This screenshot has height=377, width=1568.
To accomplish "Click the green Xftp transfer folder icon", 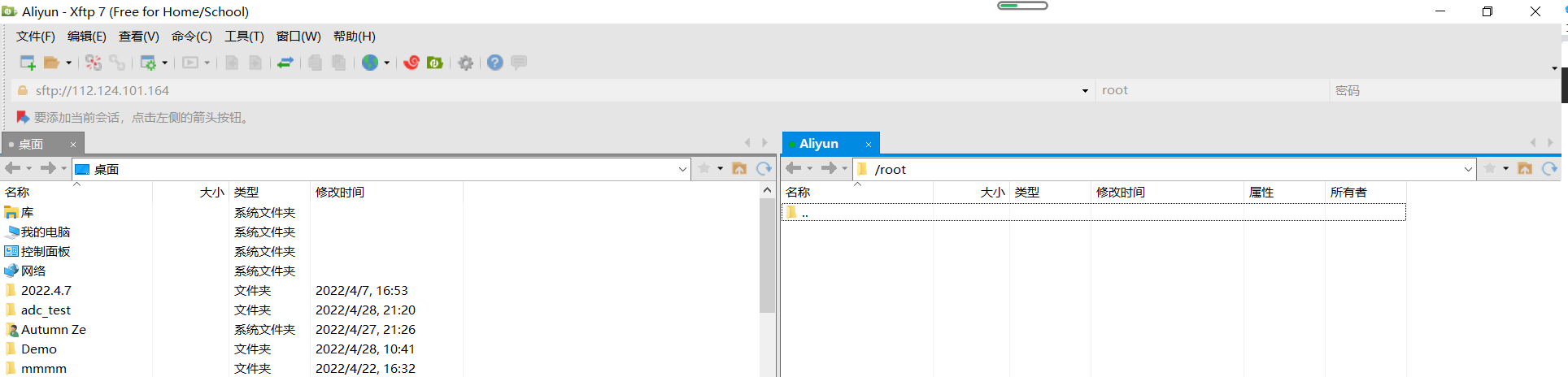I will 435,63.
